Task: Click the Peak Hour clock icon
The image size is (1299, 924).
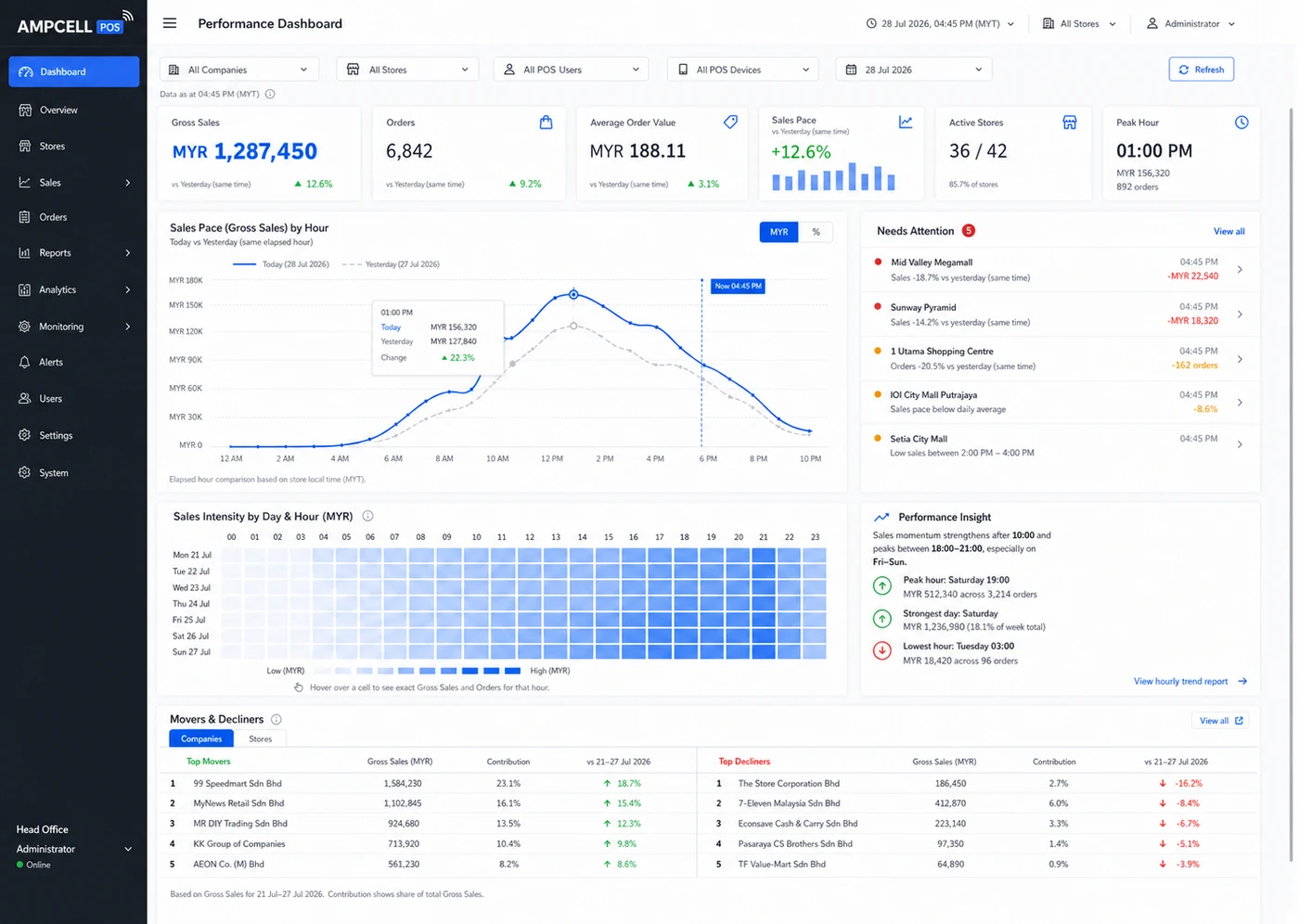Action: tap(1241, 122)
